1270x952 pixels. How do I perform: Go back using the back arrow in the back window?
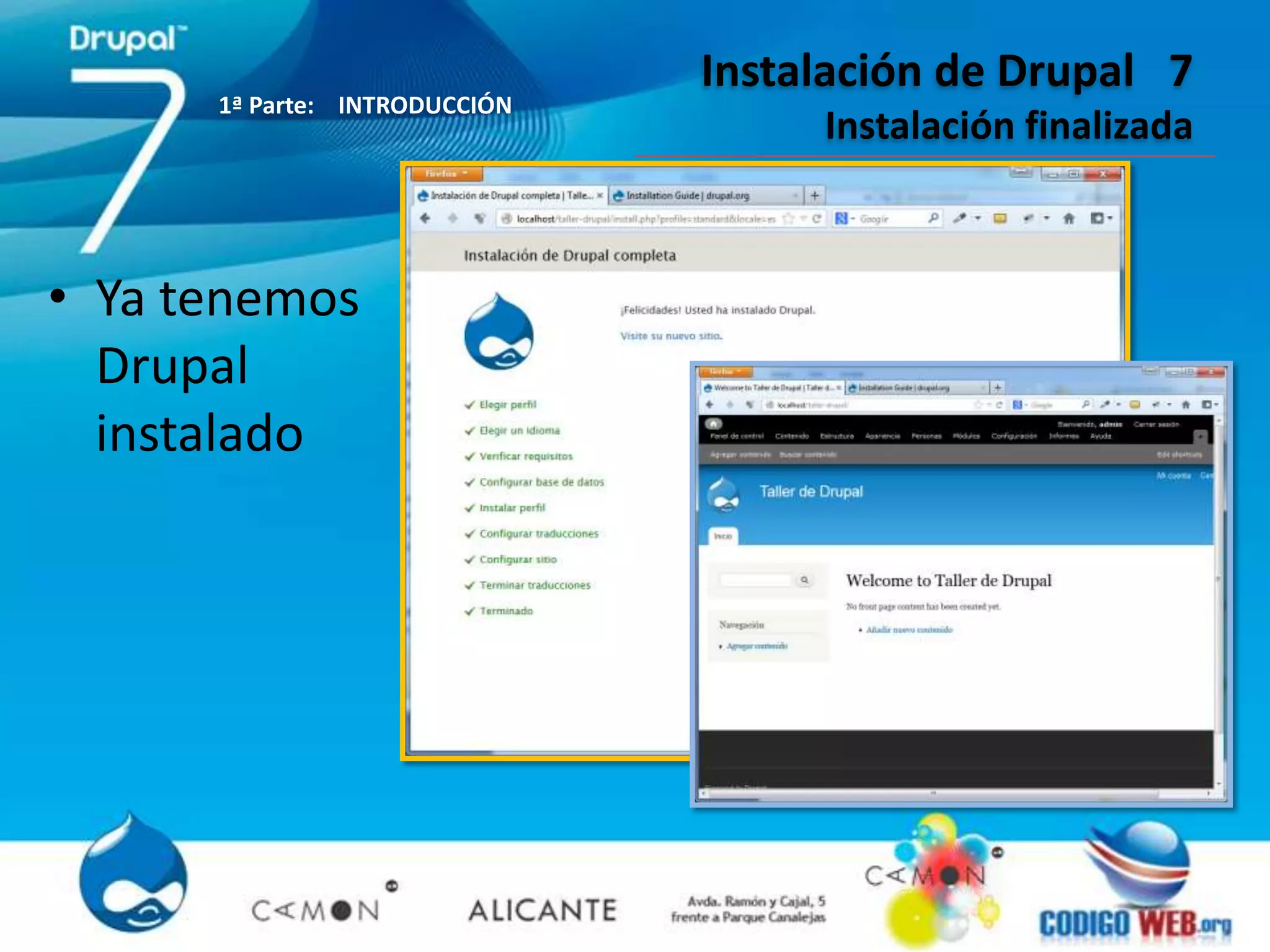[425, 218]
